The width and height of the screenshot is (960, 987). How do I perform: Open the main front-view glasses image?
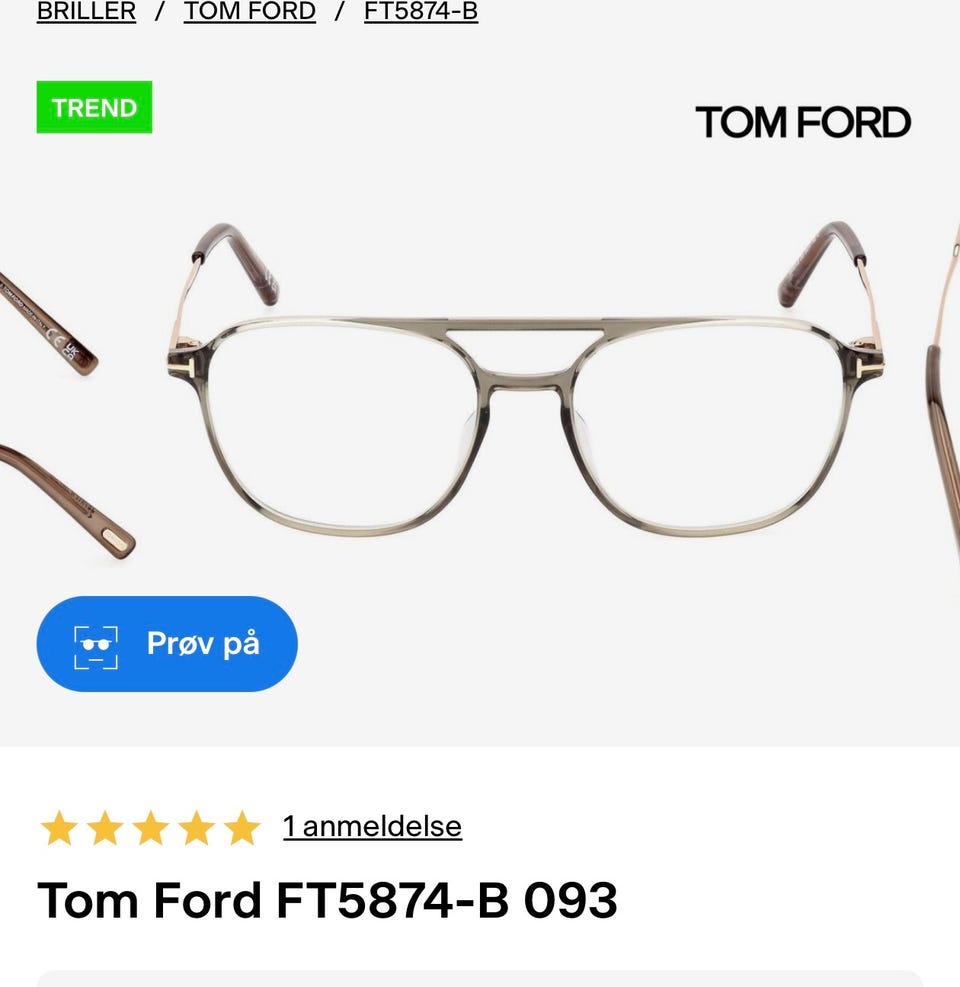click(x=526, y=400)
